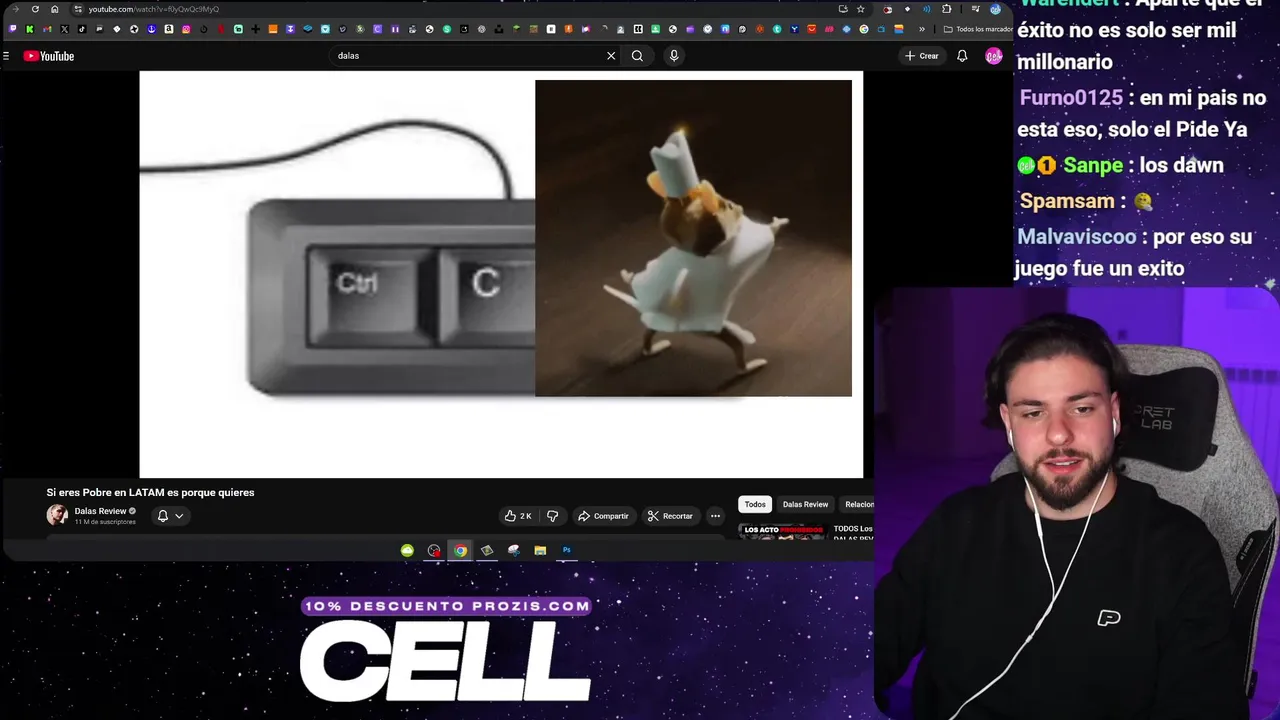Select the Dalas Review filter chip
Screen dimensions: 1280x720
(x=805, y=504)
